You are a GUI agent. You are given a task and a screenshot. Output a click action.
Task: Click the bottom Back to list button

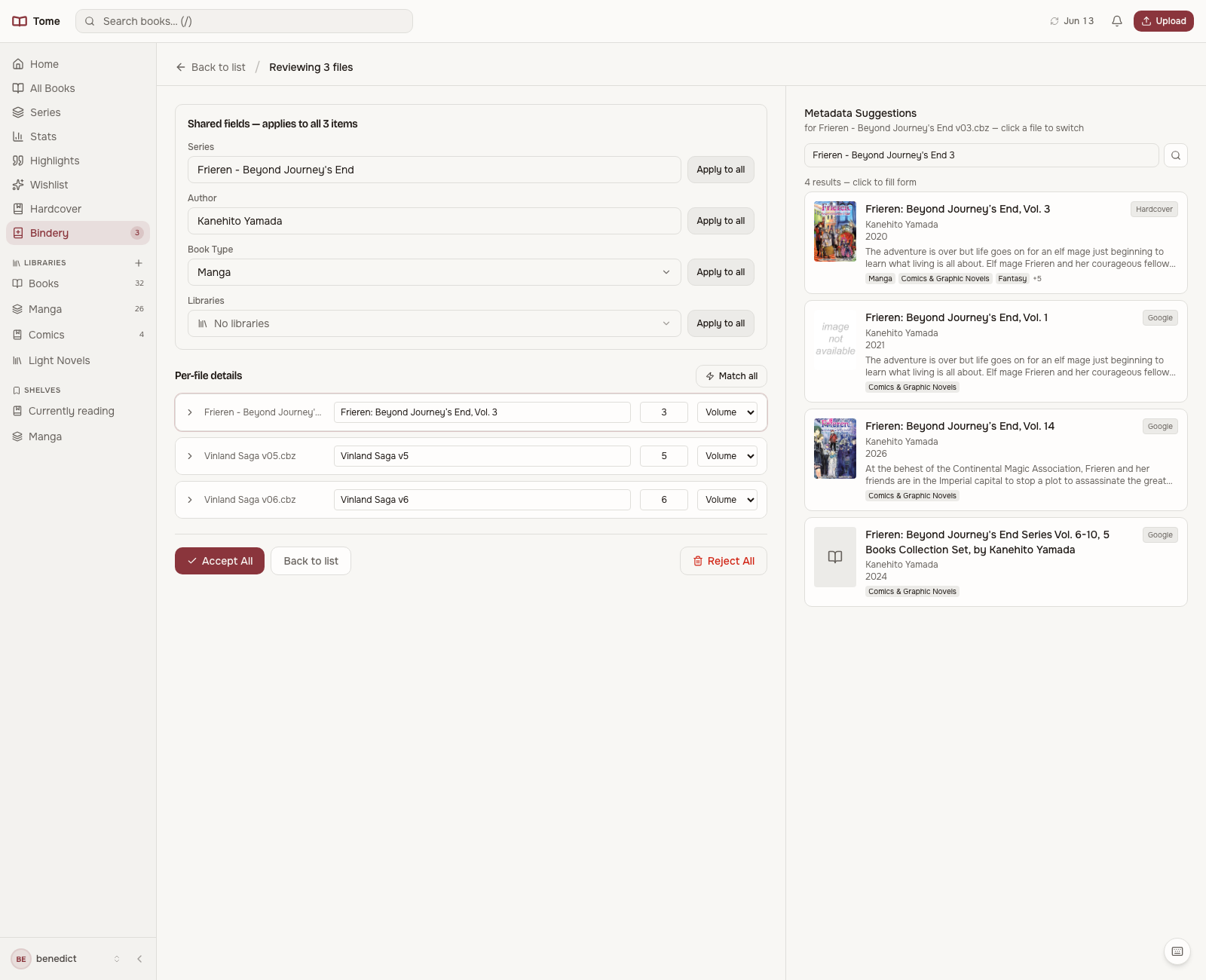(311, 561)
